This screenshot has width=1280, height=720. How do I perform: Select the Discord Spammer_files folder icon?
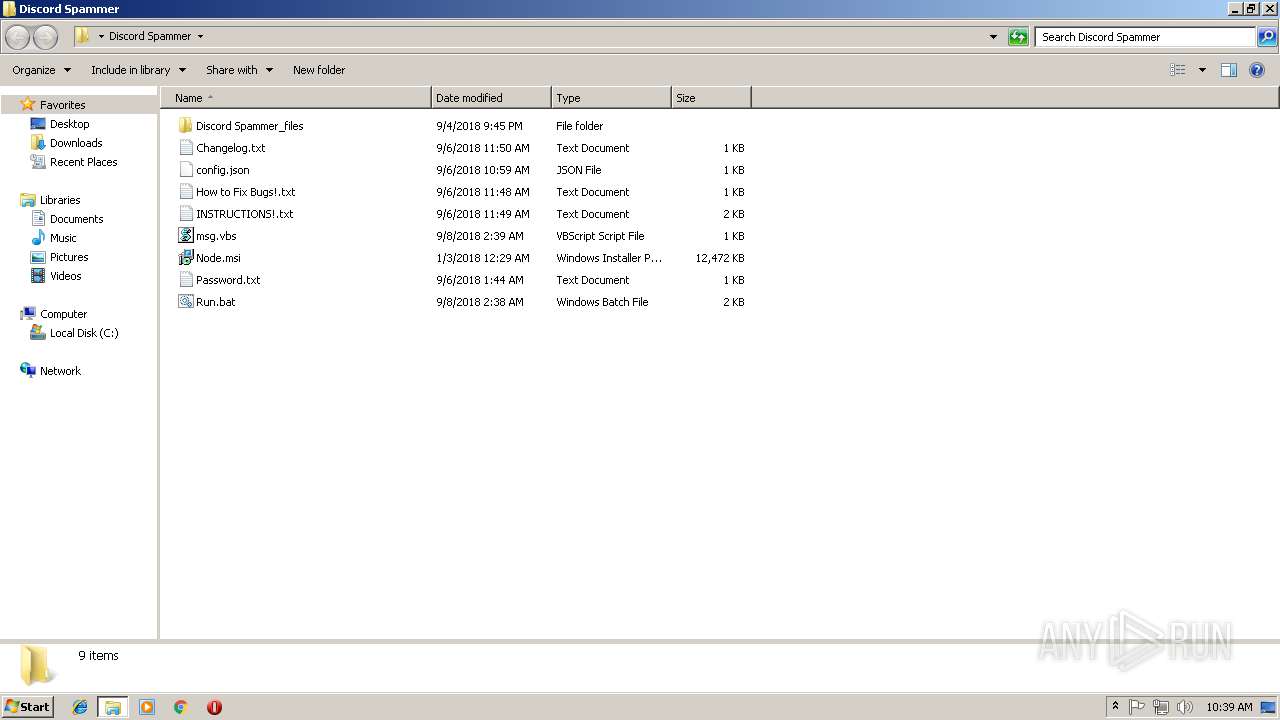point(185,126)
